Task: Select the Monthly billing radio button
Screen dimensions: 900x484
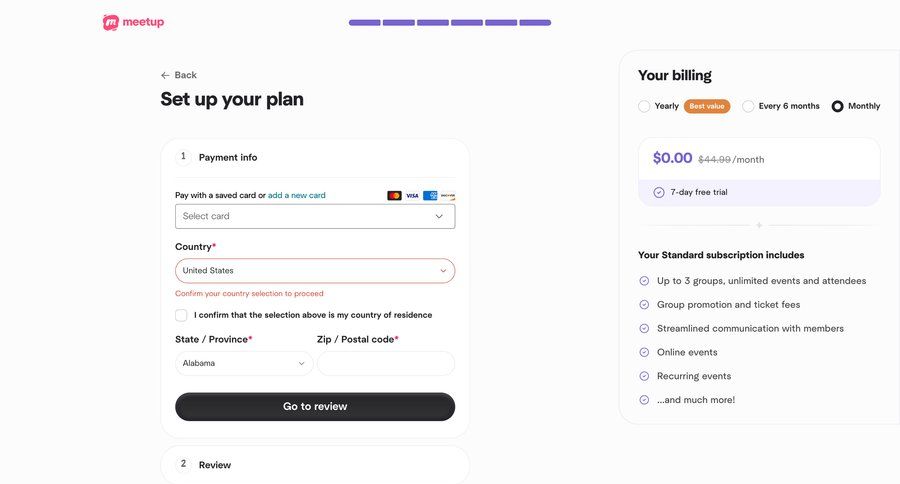Action: (x=838, y=106)
